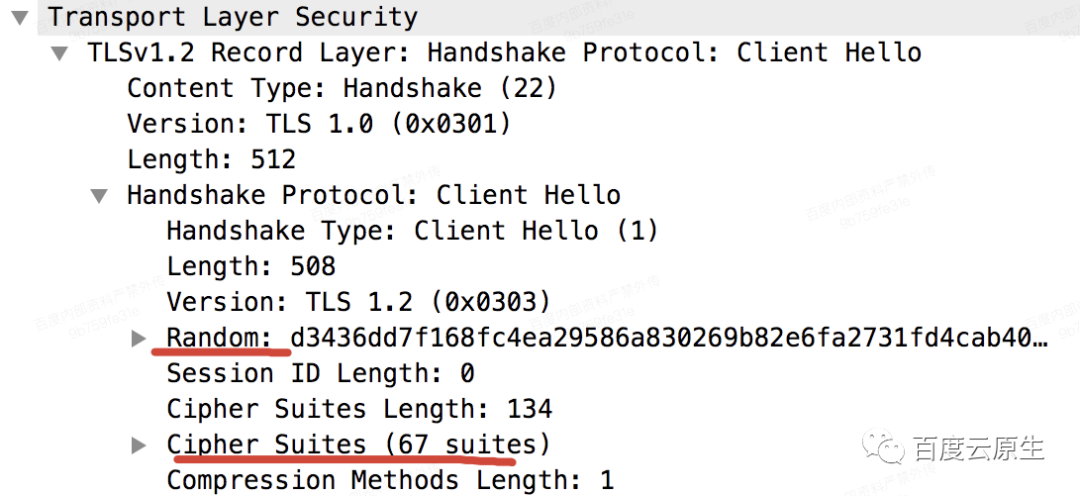Select the Length: 508 row
The height and width of the screenshot is (496, 1080).
coord(251,266)
